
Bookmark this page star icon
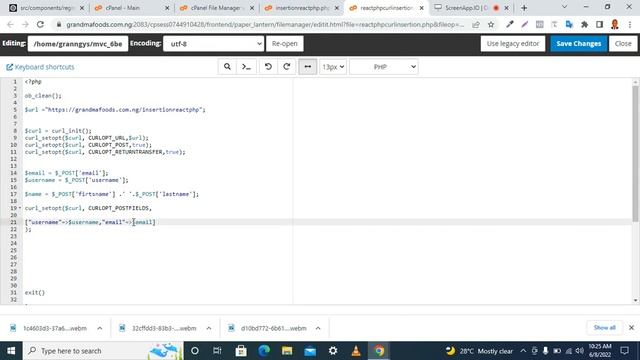click(x=491, y=24)
